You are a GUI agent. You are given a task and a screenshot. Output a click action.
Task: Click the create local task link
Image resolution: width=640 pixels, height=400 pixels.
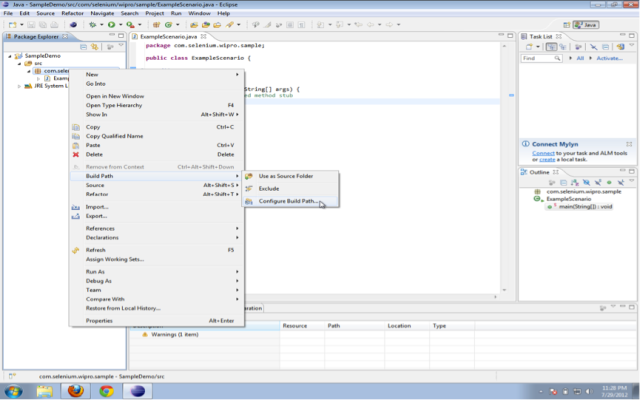coord(547,160)
